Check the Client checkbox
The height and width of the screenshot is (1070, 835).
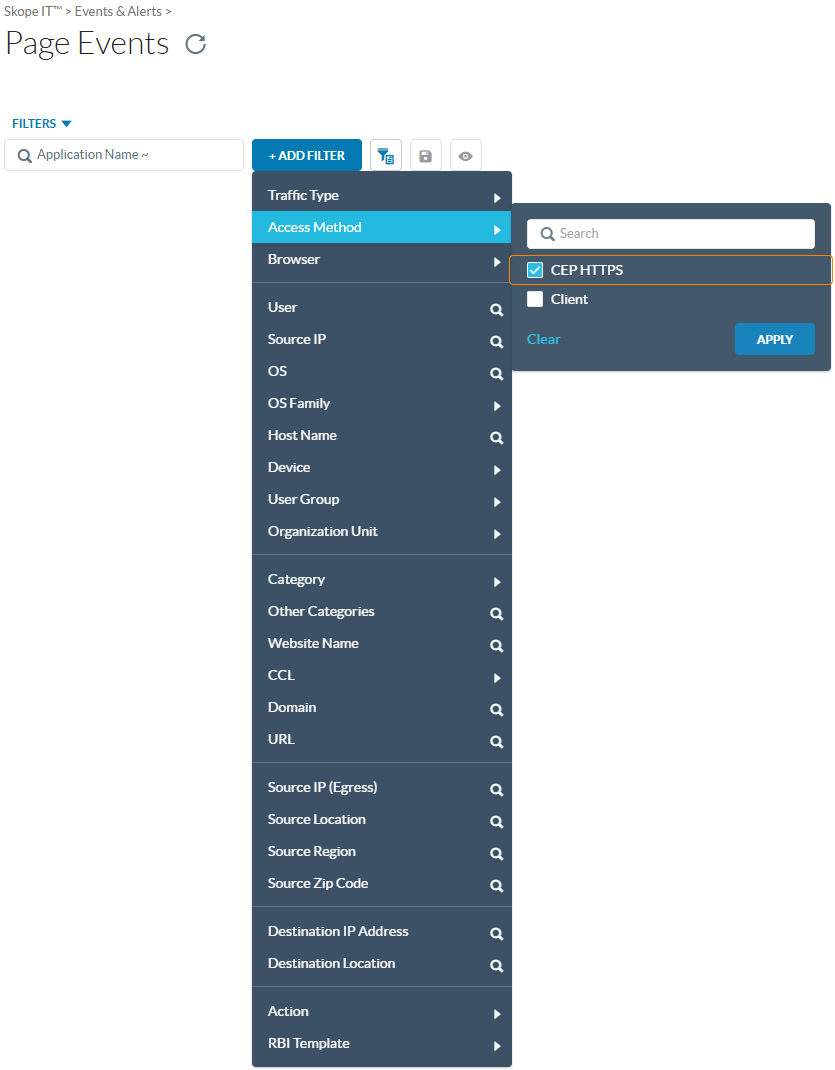(535, 299)
